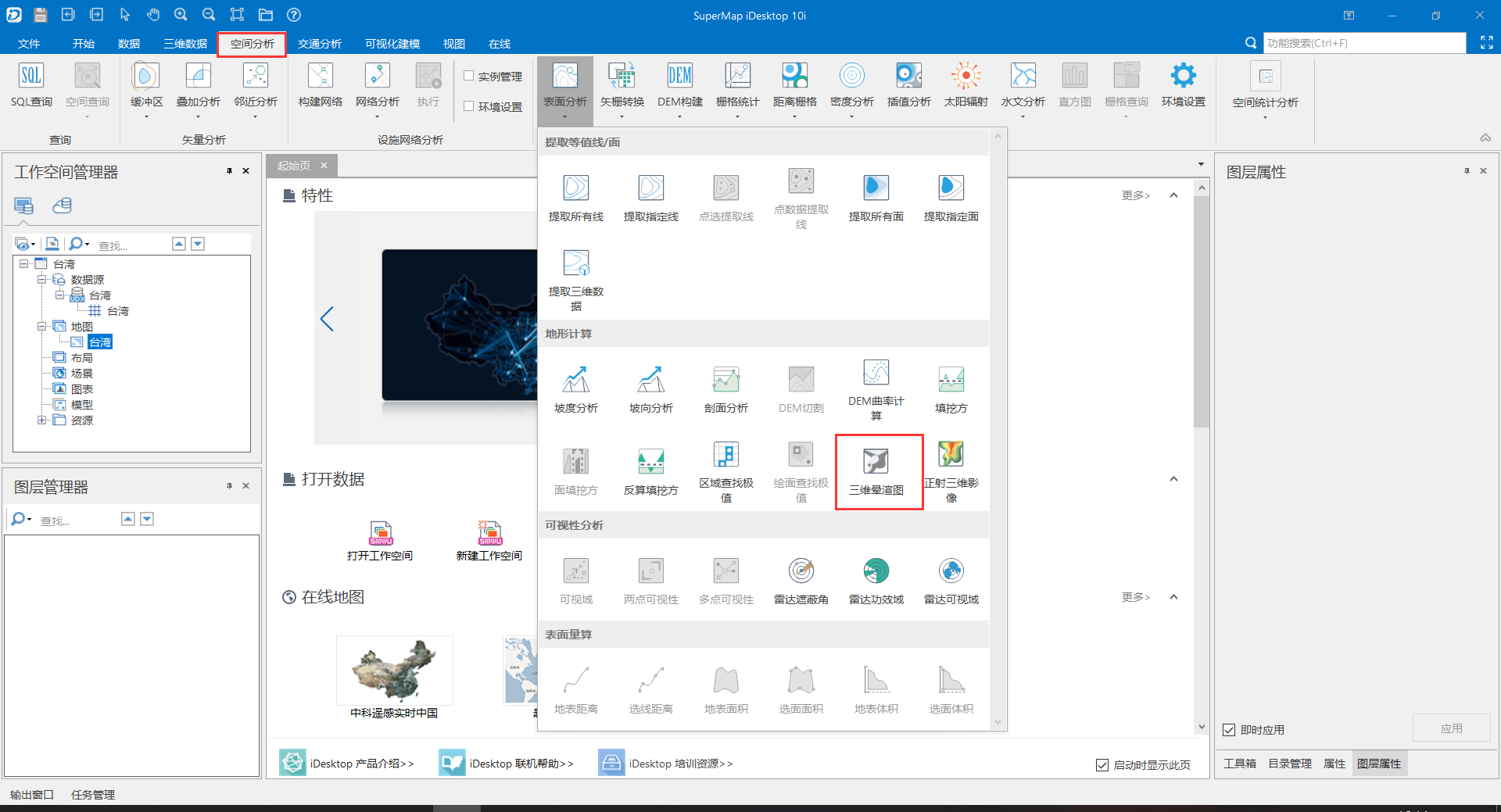The height and width of the screenshot is (812, 1501).
Task: Collapse the 在线地图 section chevron
Action: click(1173, 597)
